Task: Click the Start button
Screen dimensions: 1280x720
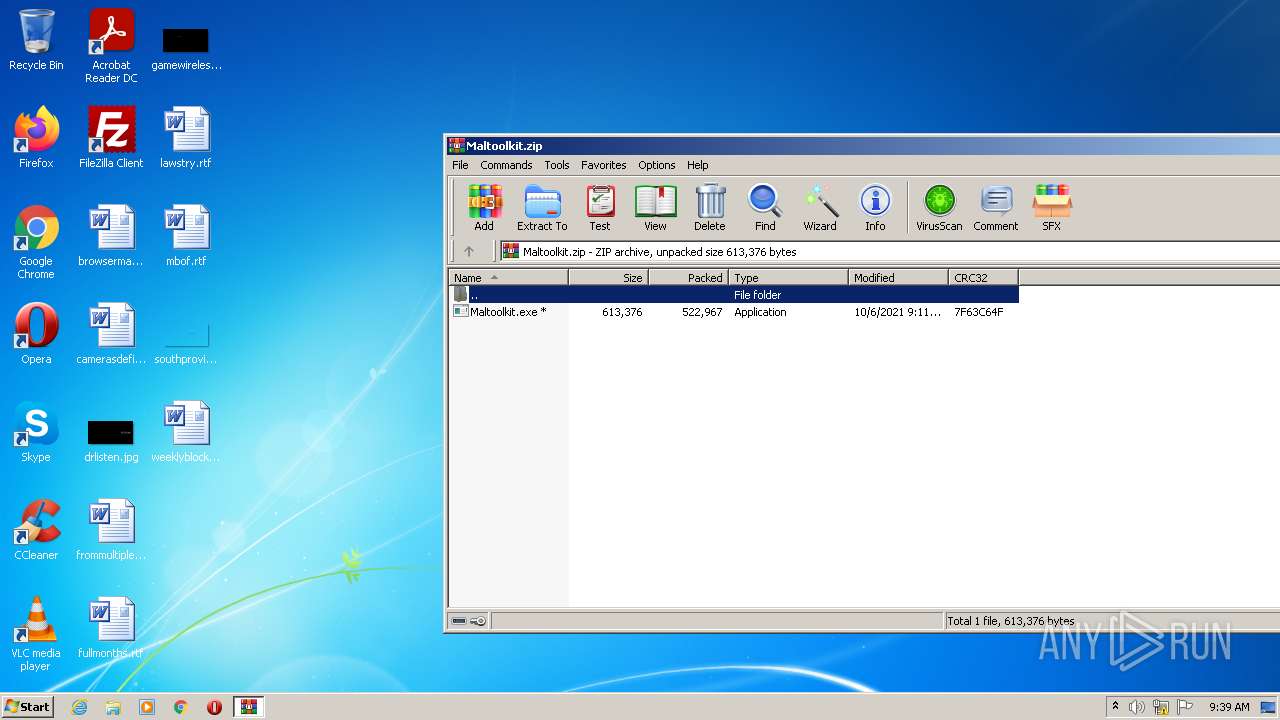Action: (x=27, y=706)
